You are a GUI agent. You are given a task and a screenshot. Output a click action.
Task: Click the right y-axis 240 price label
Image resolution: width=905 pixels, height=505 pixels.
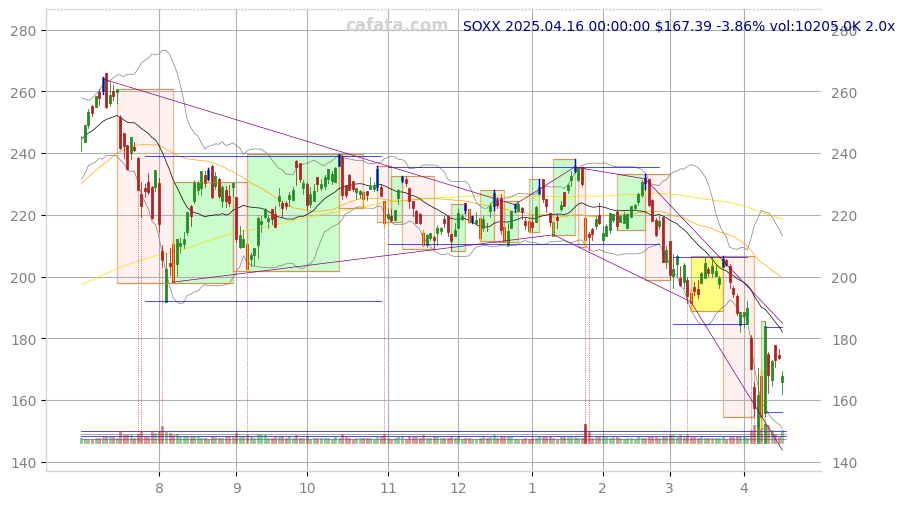coord(843,154)
